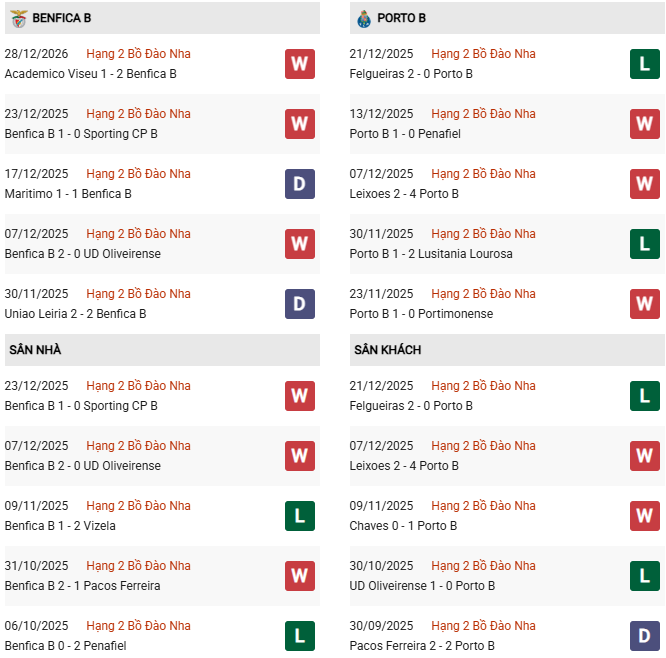Open the PORTO B team header
Viewport: 666px width, 658px height.
pos(401,18)
